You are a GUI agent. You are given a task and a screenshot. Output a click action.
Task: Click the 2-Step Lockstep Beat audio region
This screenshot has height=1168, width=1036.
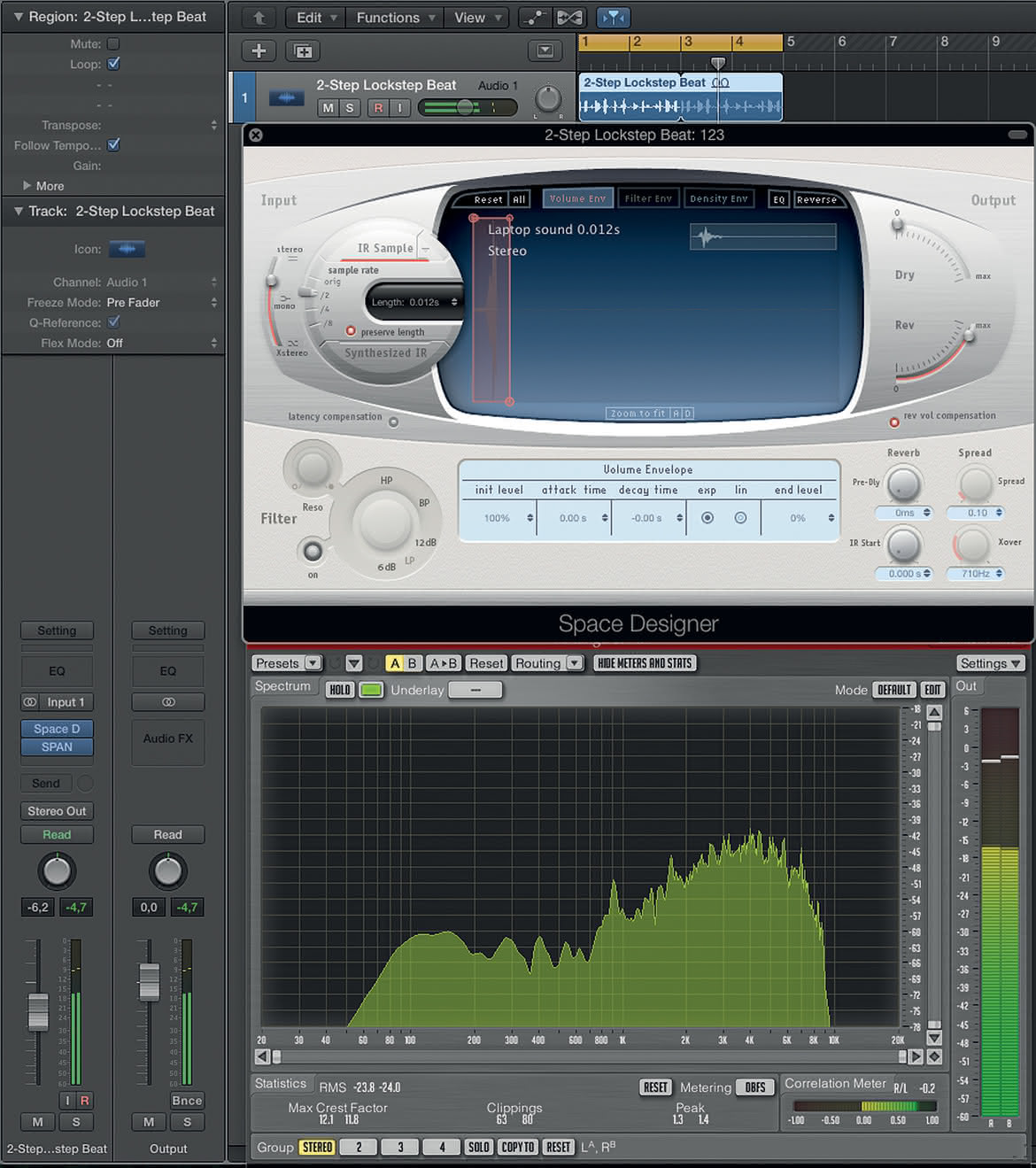pos(680,97)
